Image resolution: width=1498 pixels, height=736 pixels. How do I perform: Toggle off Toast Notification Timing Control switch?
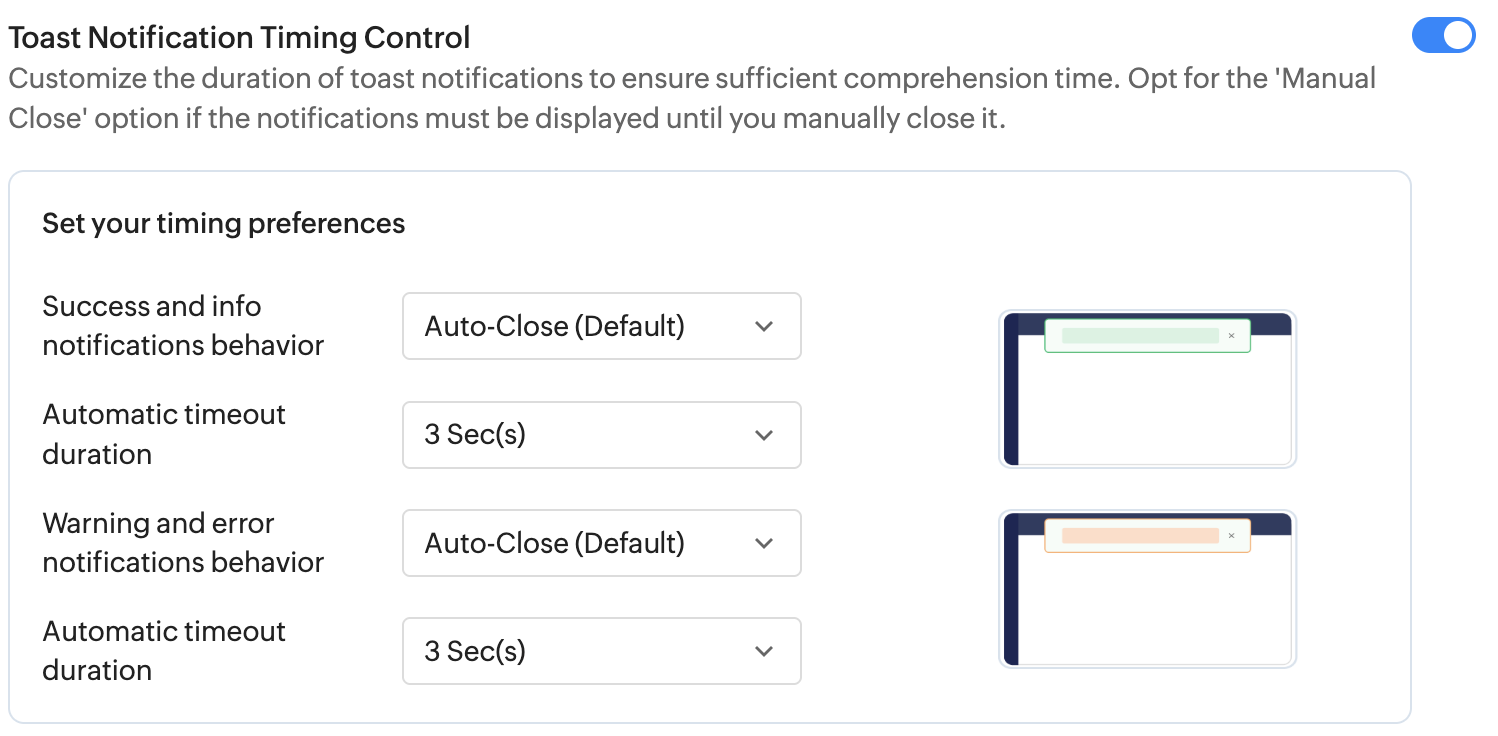pos(1443,36)
